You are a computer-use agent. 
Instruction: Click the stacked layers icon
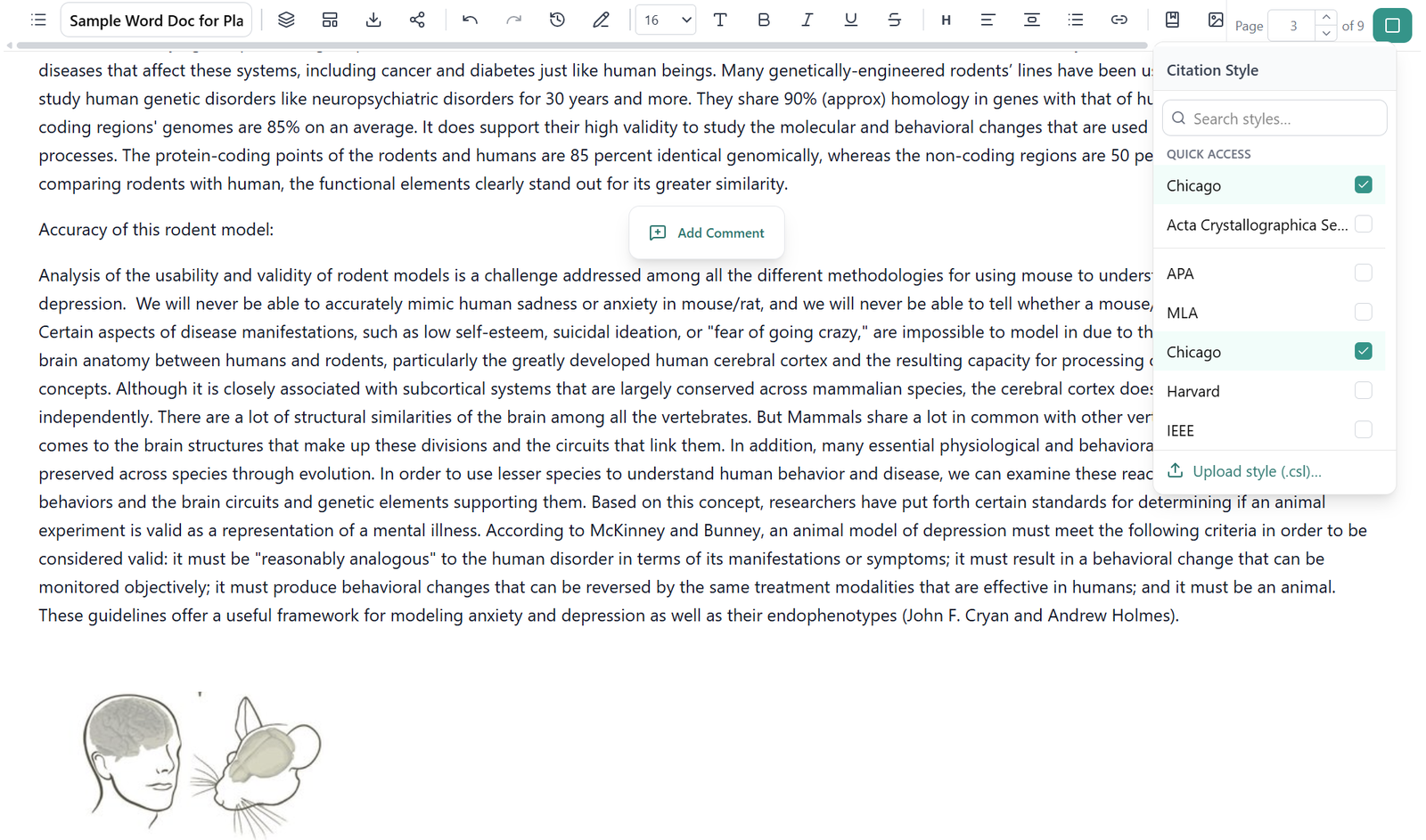[x=286, y=20]
